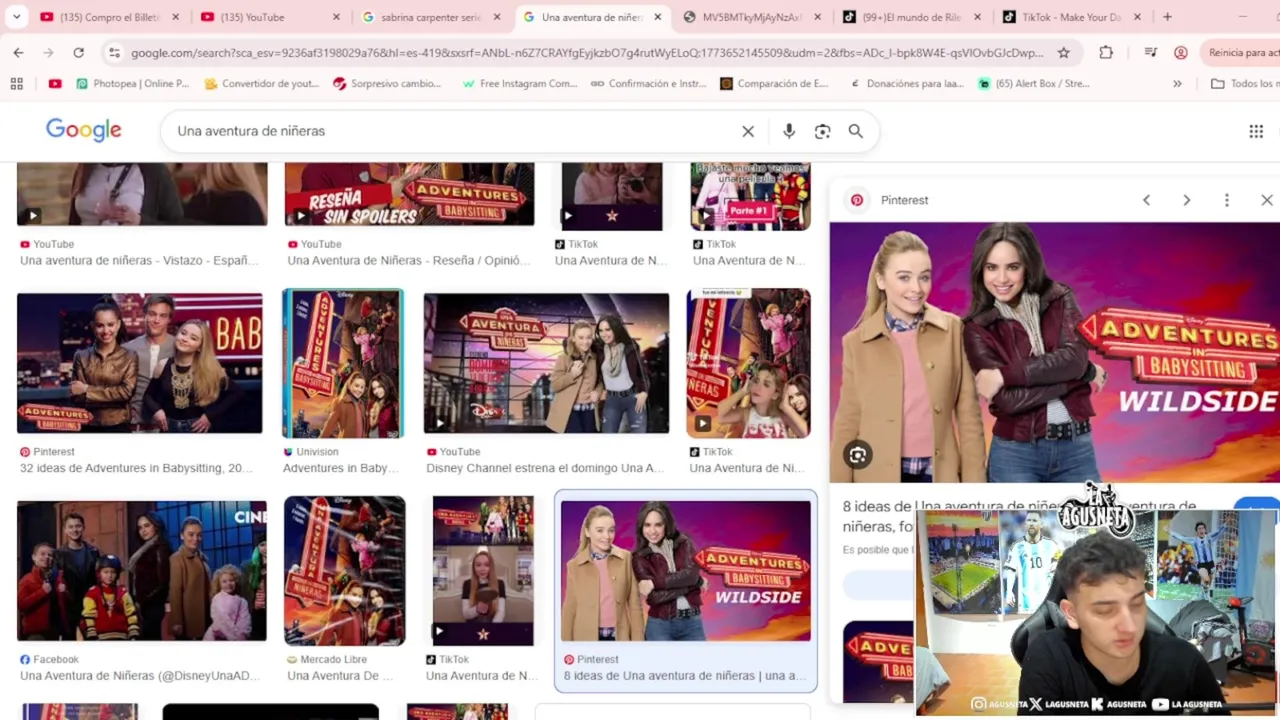This screenshot has height=720, width=1280.
Task: Open Univision Adventures in Baby thumbnail
Action: 343,363
